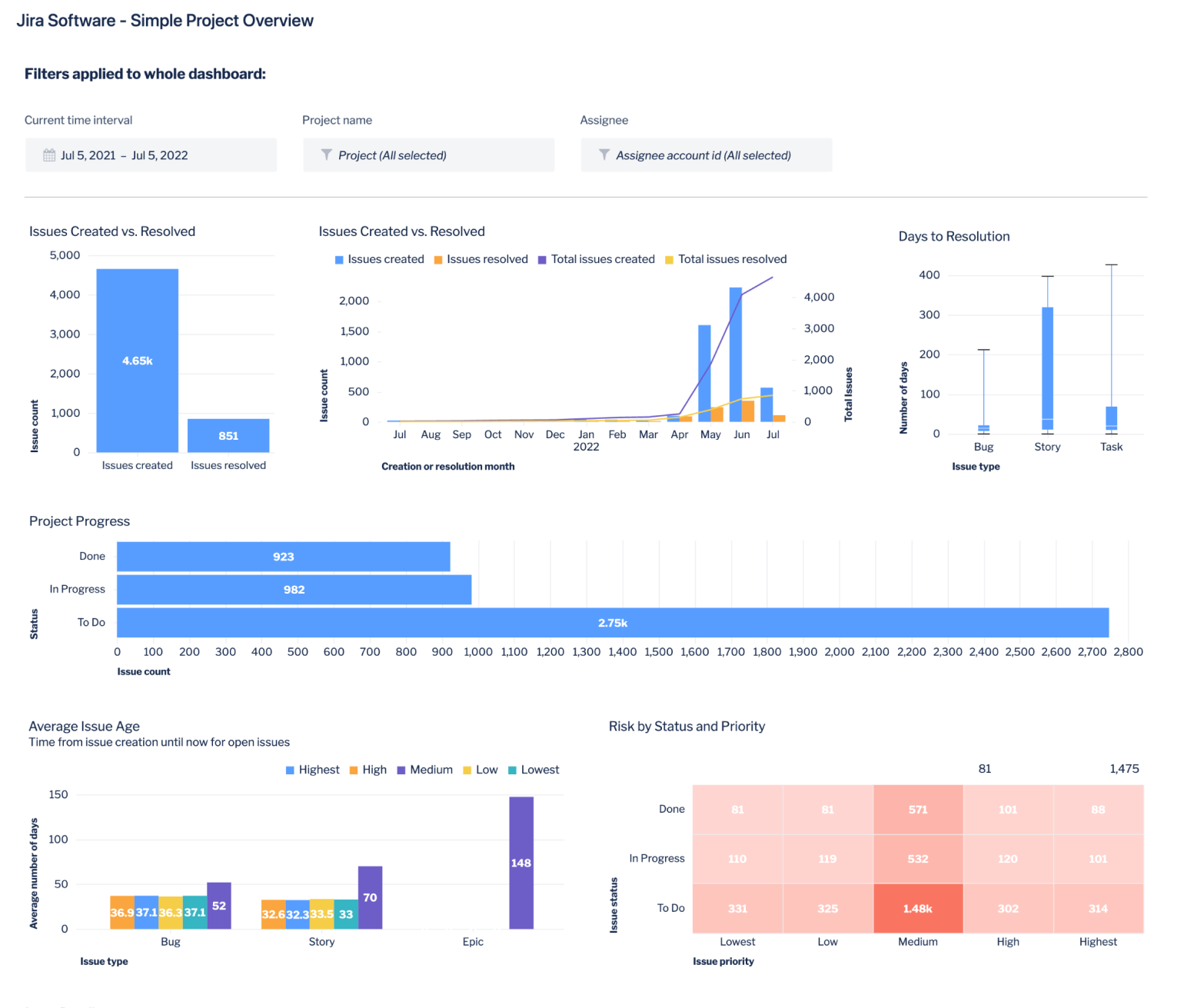Open the Project (All selected) filter dropdown
This screenshot has height=1008, width=1184.
pos(428,155)
